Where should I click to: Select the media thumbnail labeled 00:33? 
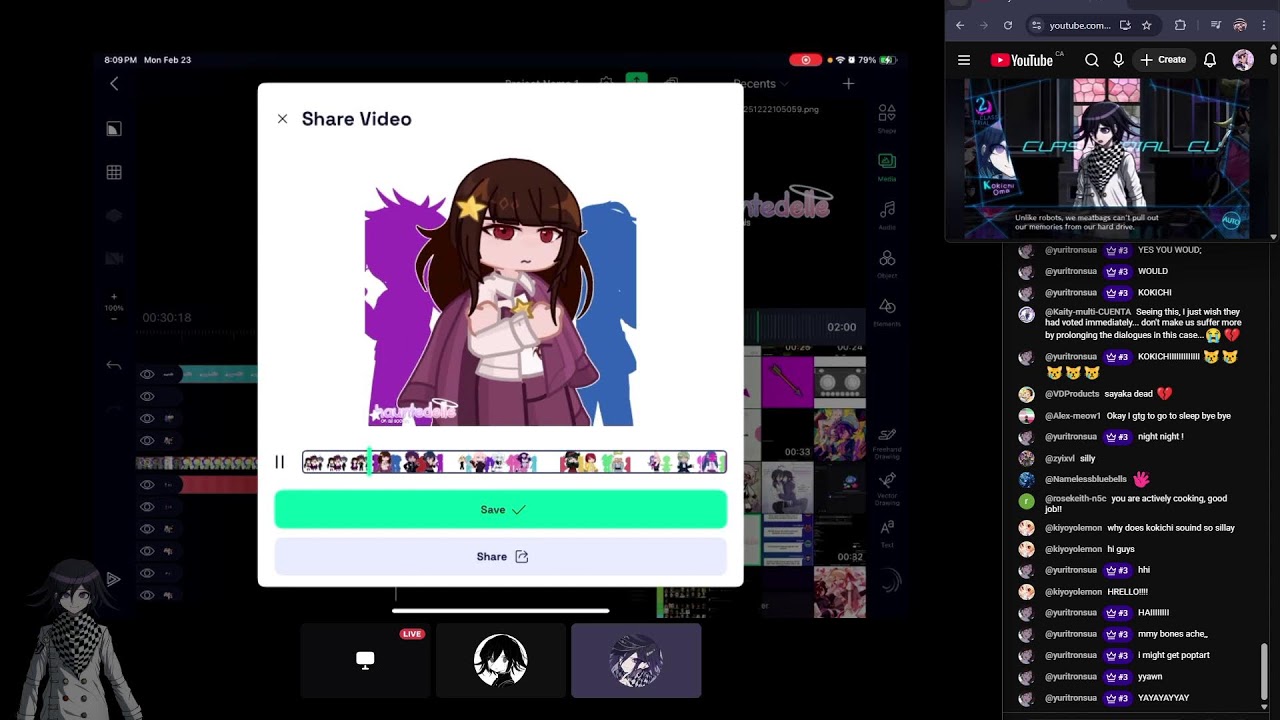click(x=788, y=433)
